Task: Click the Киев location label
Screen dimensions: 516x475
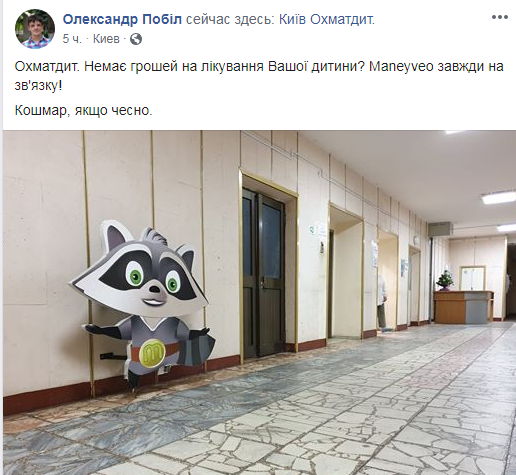Action: click(106, 39)
